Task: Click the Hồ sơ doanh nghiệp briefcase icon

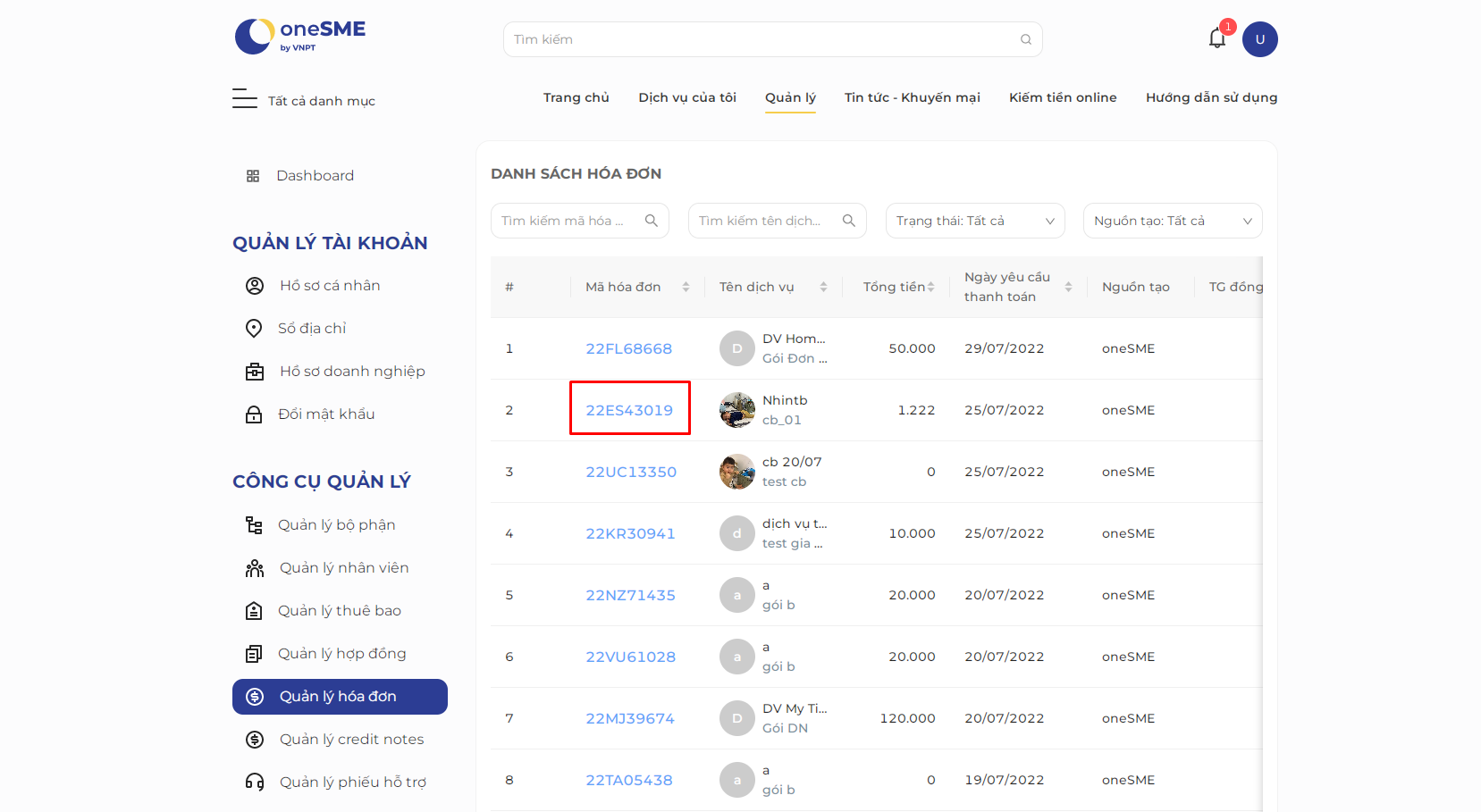Action: pyautogui.click(x=255, y=372)
